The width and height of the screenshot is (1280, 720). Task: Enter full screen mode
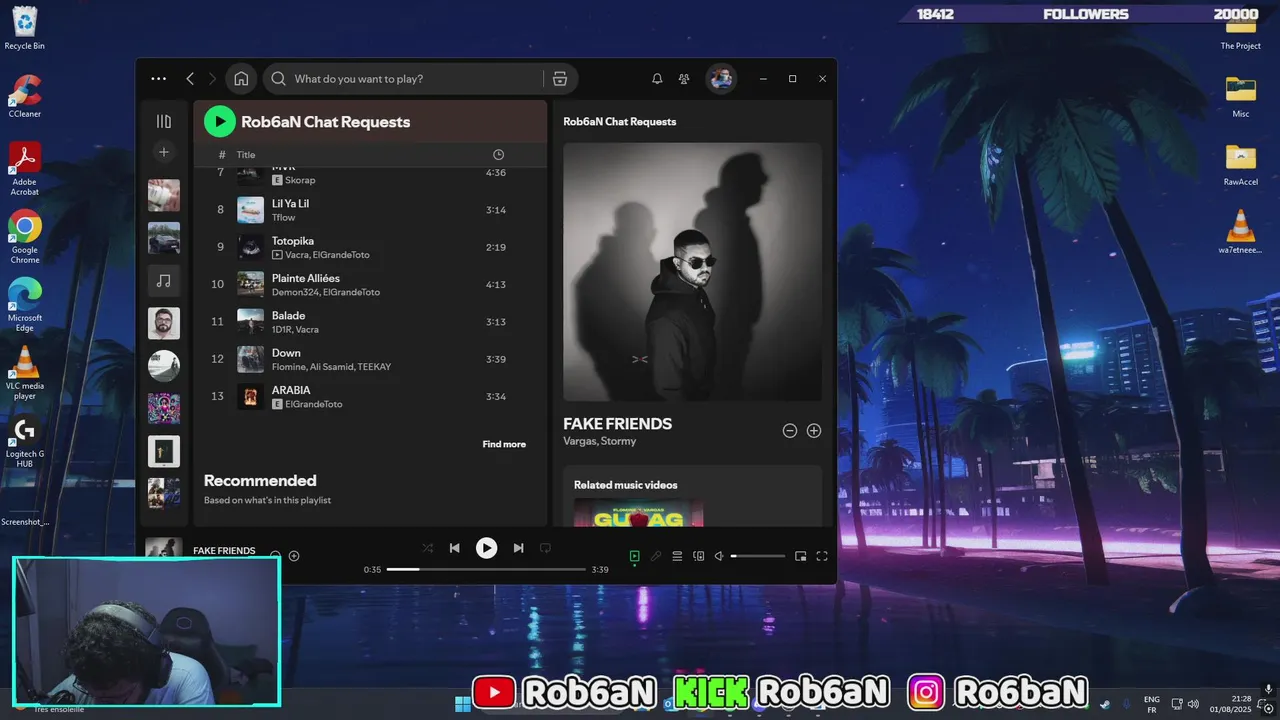[822, 556]
